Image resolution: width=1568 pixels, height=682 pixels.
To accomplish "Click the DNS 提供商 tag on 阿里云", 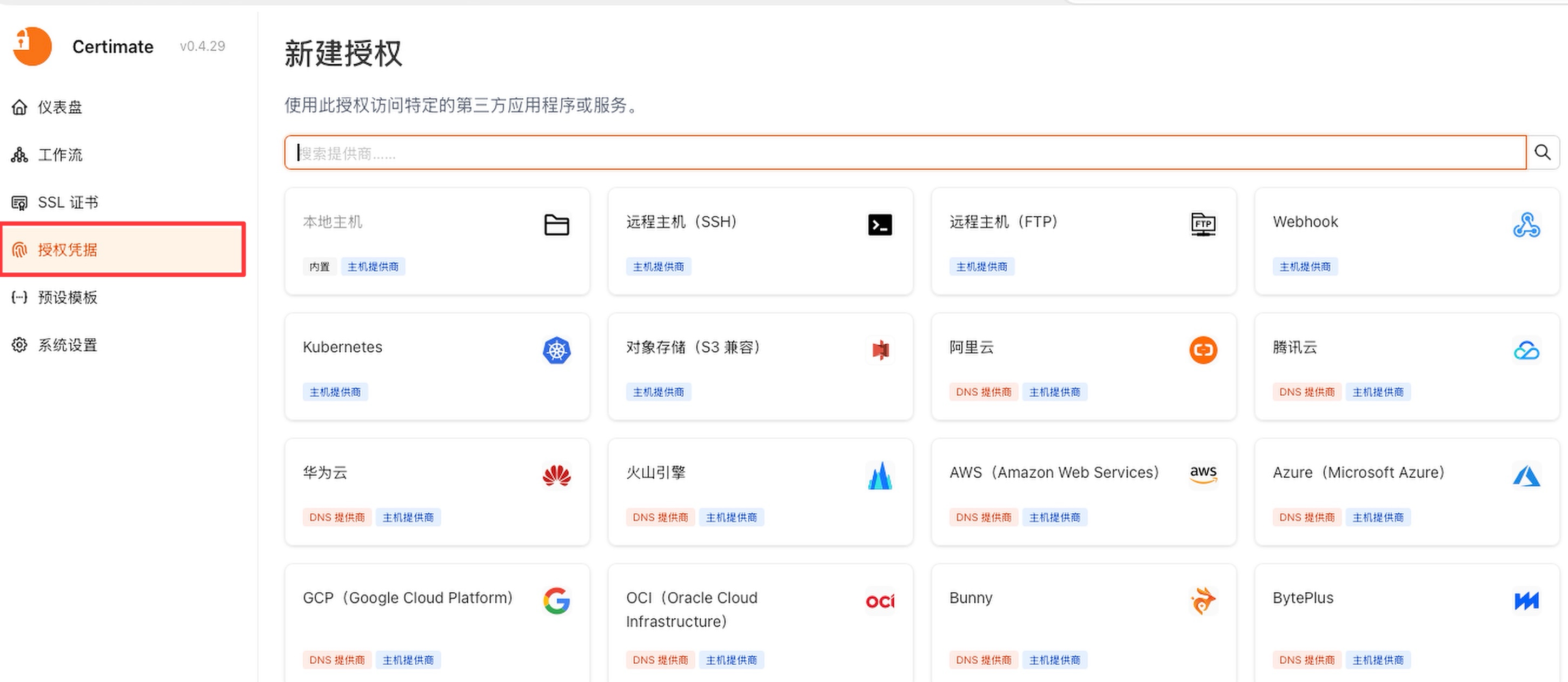I will (984, 392).
